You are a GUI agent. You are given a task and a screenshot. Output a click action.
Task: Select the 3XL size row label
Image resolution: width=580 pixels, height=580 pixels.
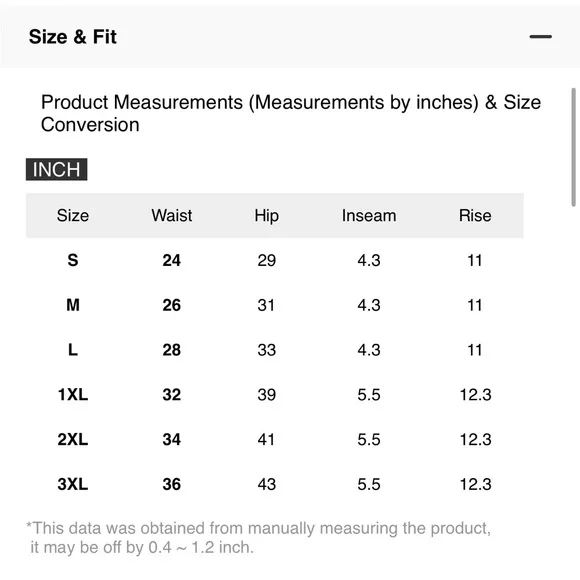click(73, 484)
